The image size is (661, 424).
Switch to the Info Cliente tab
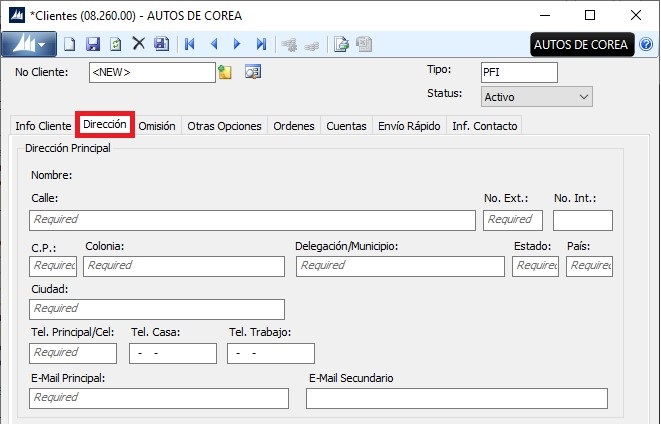pos(43,126)
